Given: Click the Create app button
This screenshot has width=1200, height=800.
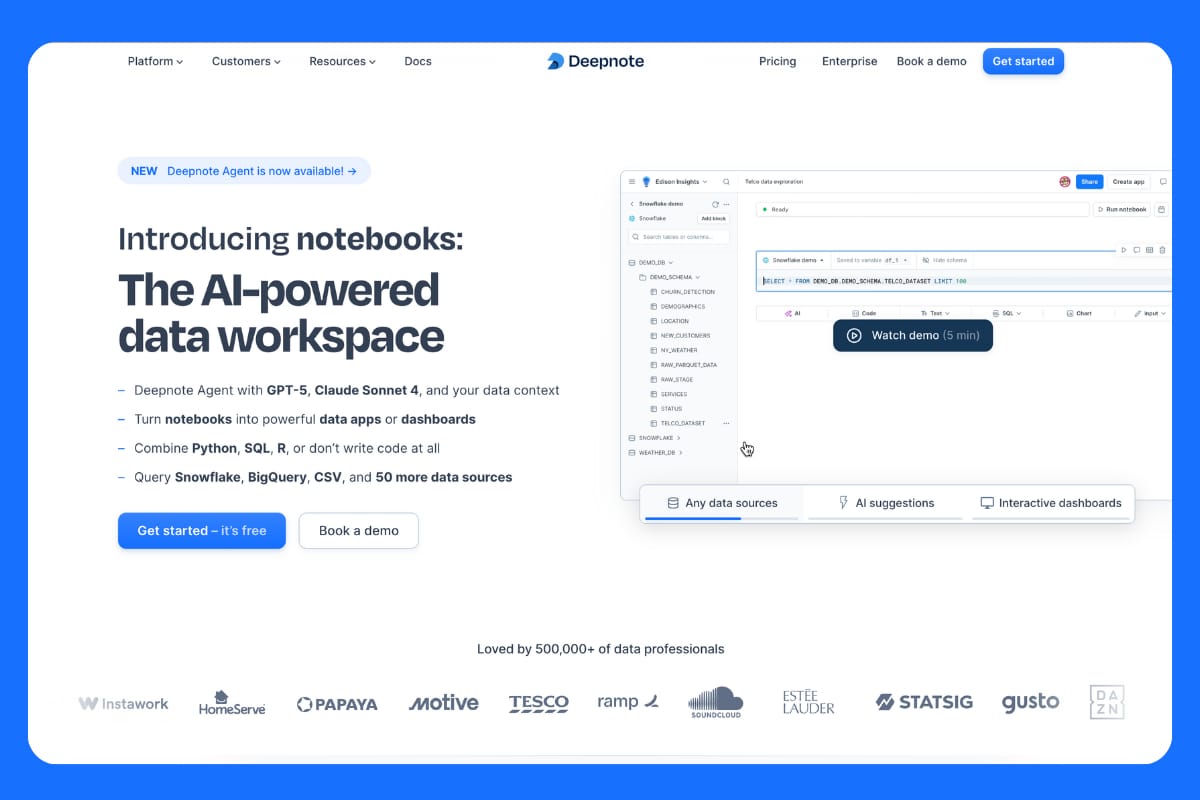Looking at the screenshot, I should tap(1129, 182).
